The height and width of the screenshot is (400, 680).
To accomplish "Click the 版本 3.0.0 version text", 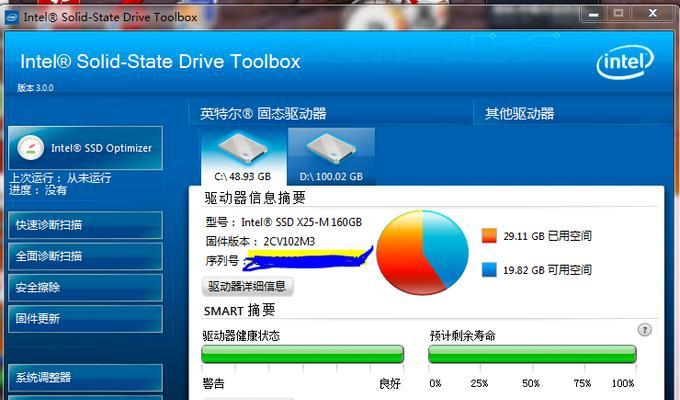I will (36, 88).
